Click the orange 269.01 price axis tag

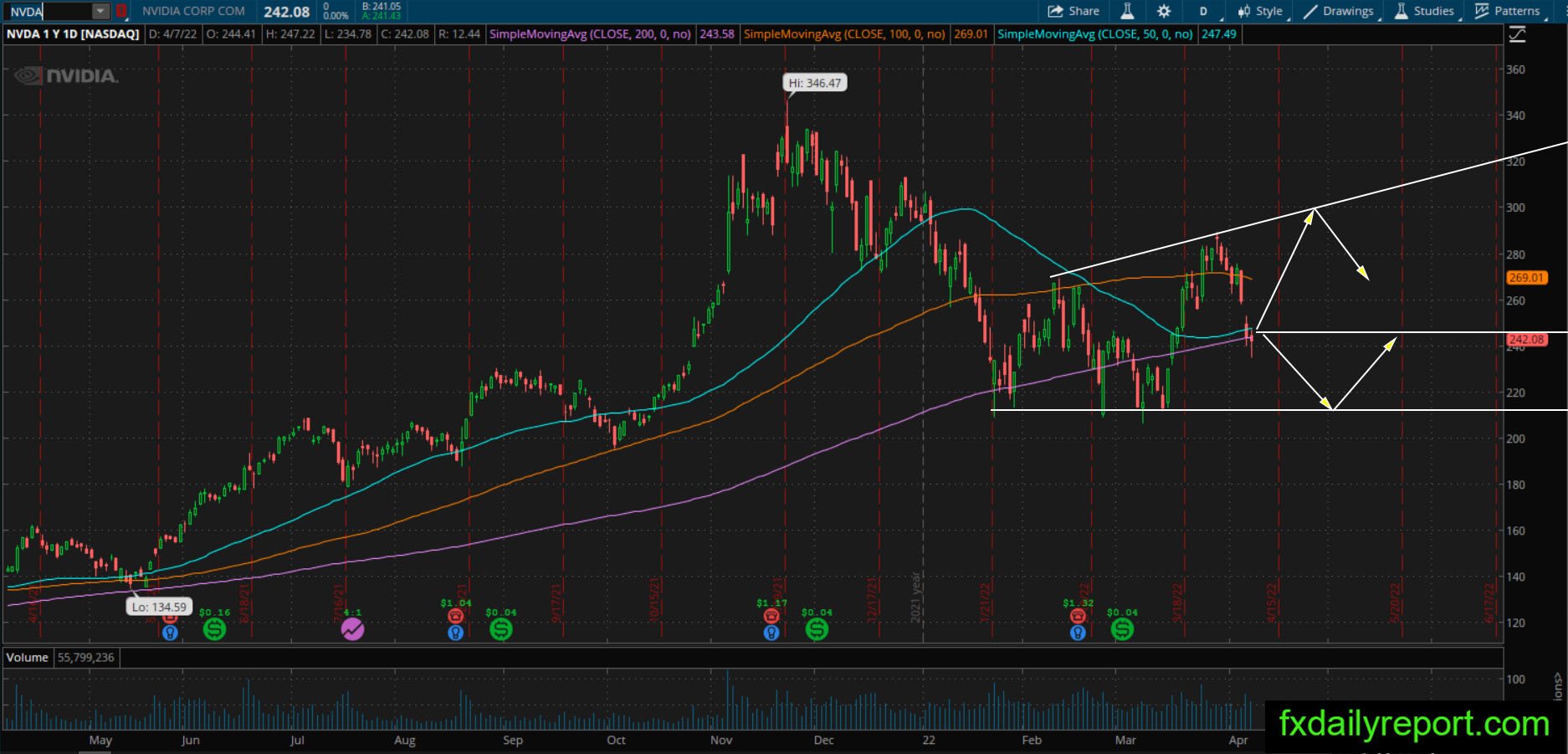coord(1527,278)
